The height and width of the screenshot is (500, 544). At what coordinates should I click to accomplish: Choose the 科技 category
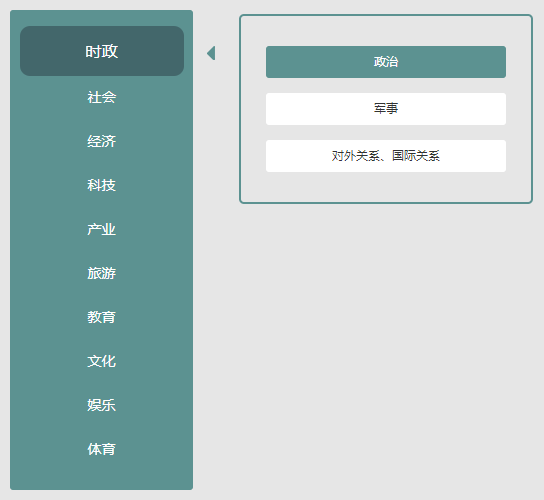pos(102,185)
